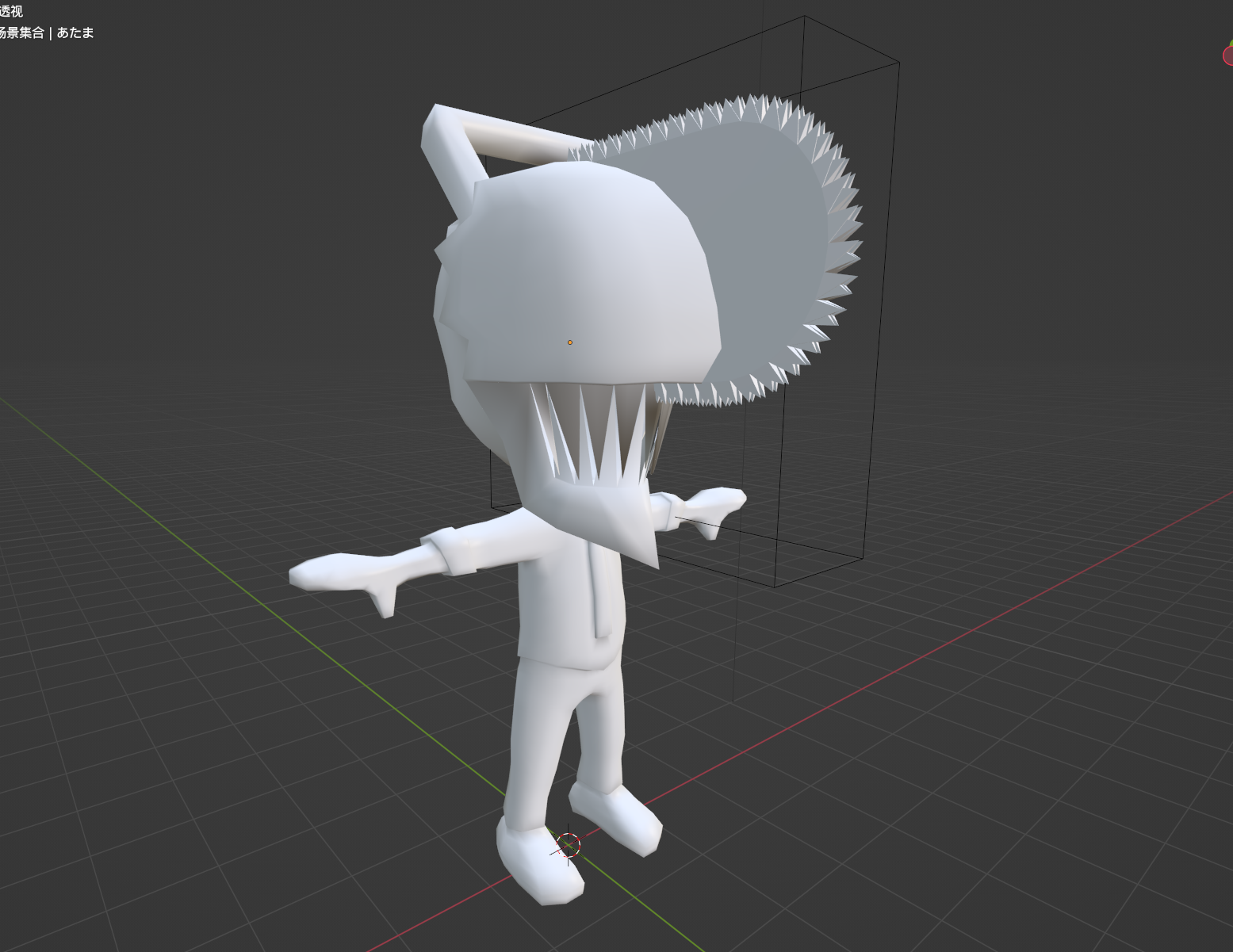
Task: Click the green Y axis ball on the navigation gizmo
Action: 1231,42
